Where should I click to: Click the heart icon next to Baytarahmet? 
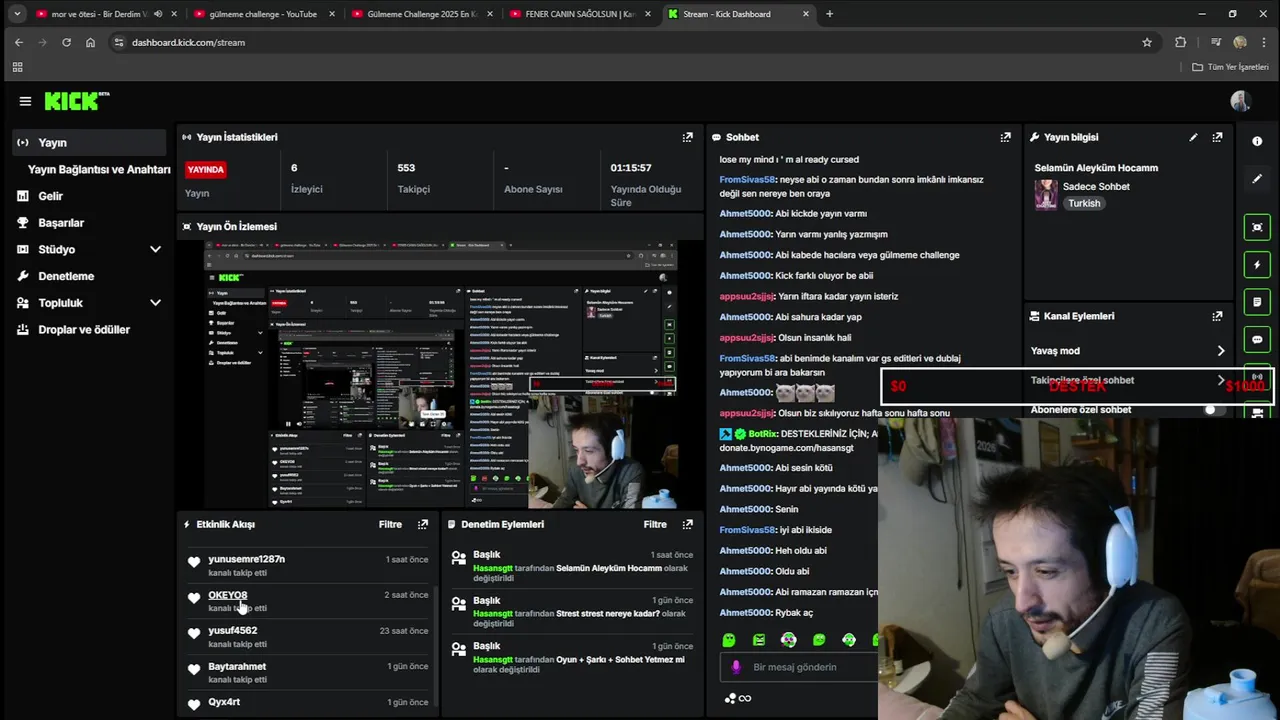click(194, 669)
